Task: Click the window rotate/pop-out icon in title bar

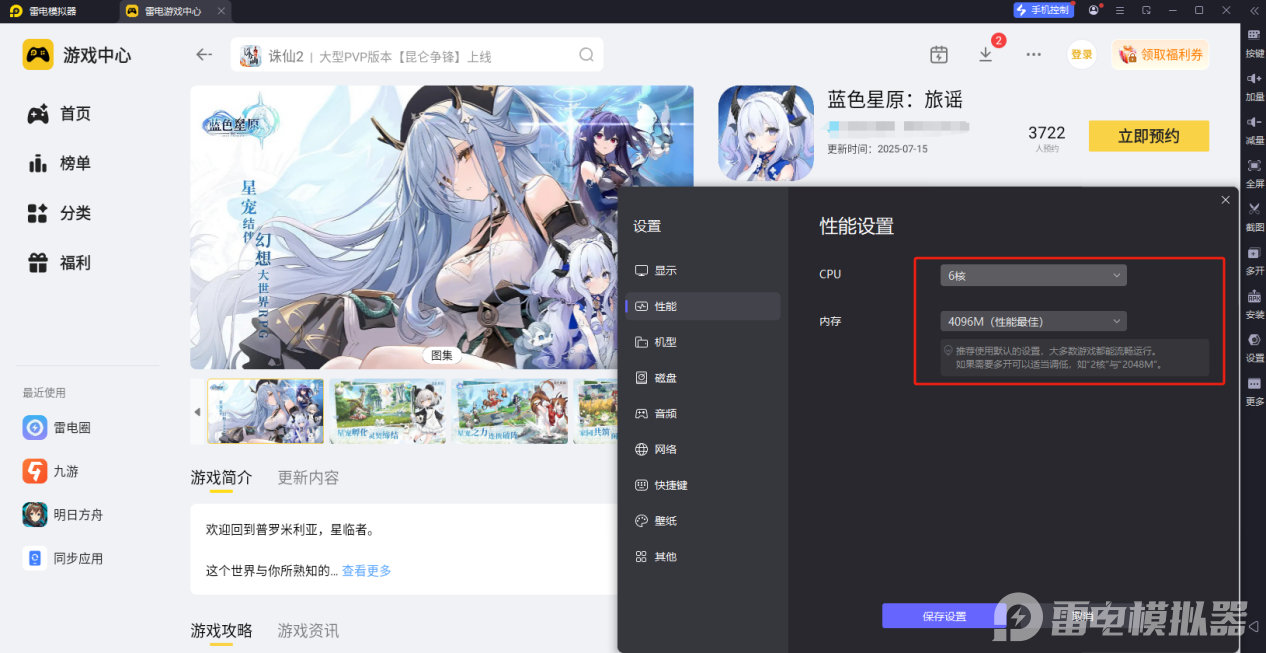Action: coord(1146,10)
